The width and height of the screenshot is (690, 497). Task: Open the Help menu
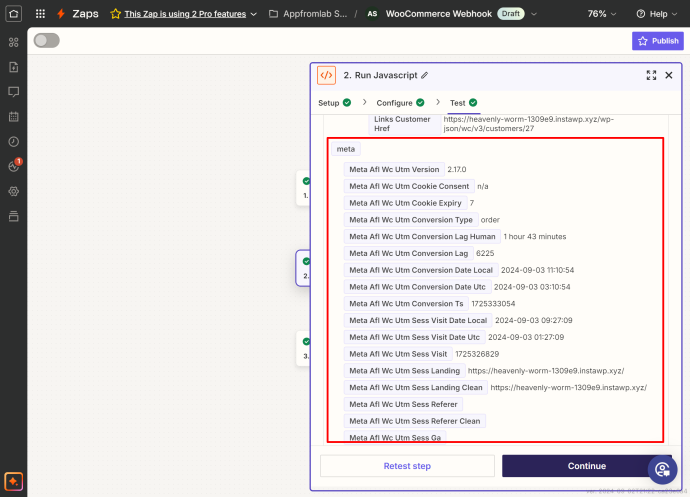point(657,14)
